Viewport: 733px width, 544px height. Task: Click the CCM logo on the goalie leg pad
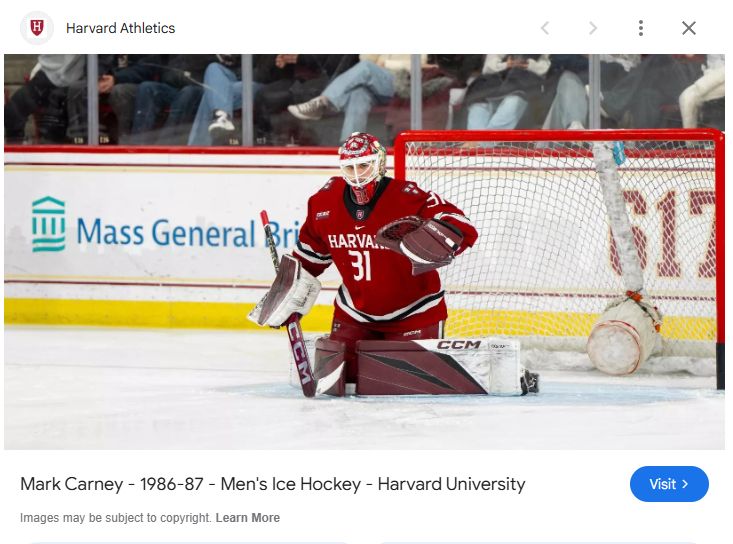458,345
